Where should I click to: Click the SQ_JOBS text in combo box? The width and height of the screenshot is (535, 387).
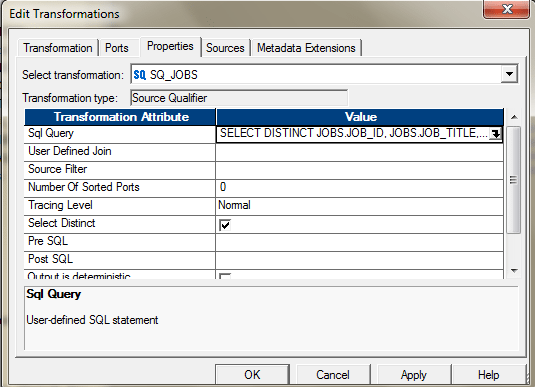[174, 75]
